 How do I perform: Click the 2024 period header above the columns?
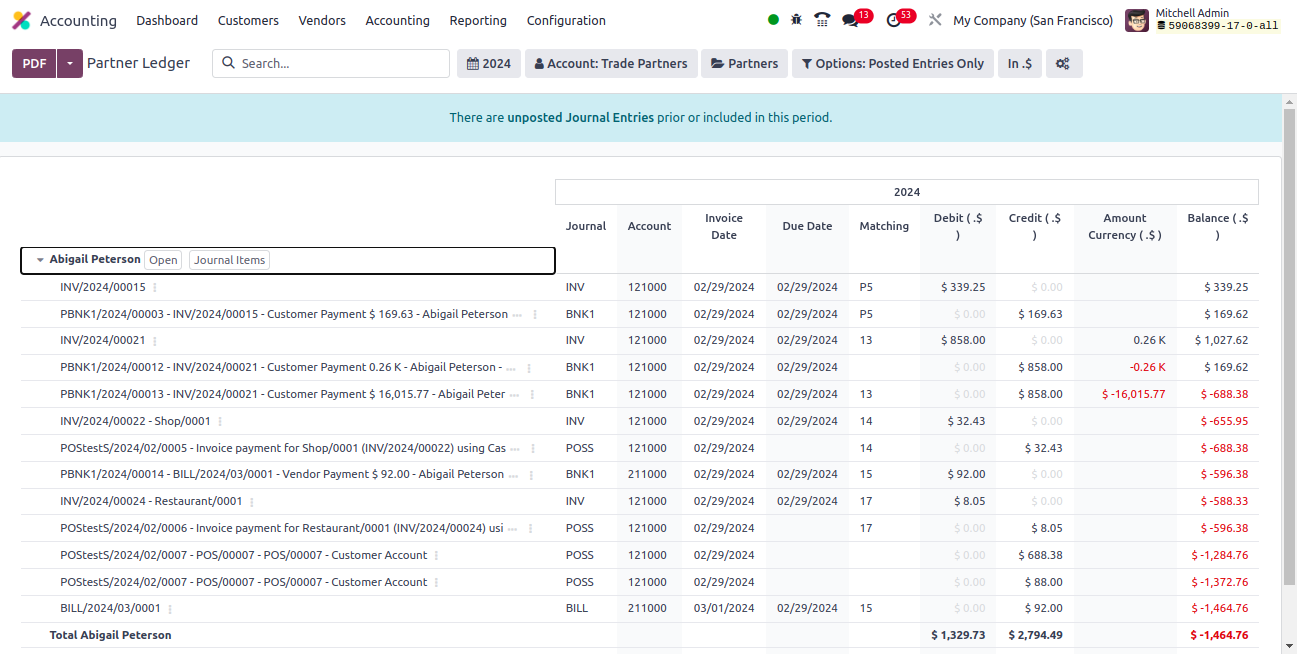[x=907, y=192]
